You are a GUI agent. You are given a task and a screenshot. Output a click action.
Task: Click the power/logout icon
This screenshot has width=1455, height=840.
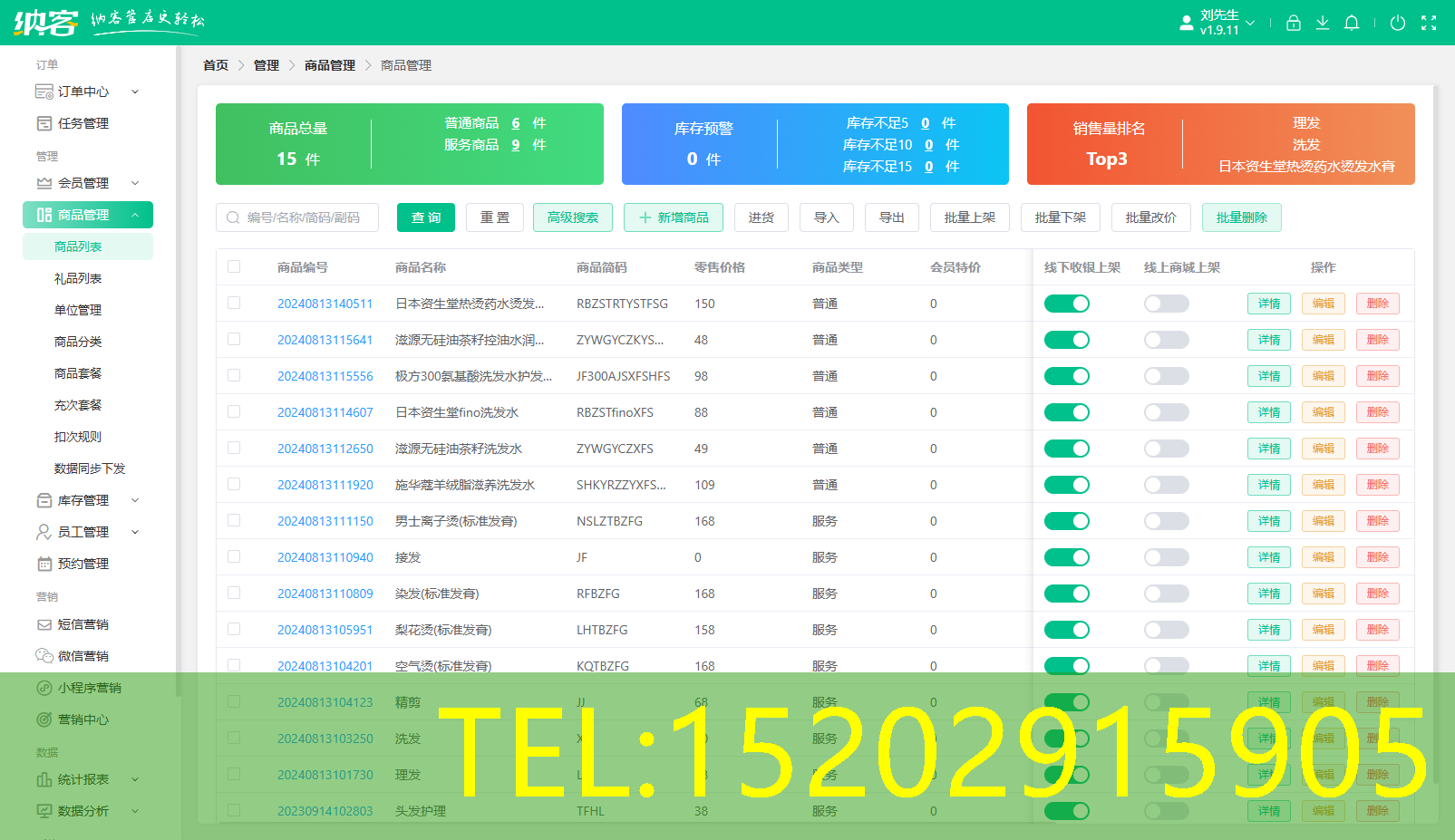tap(1397, 23)
